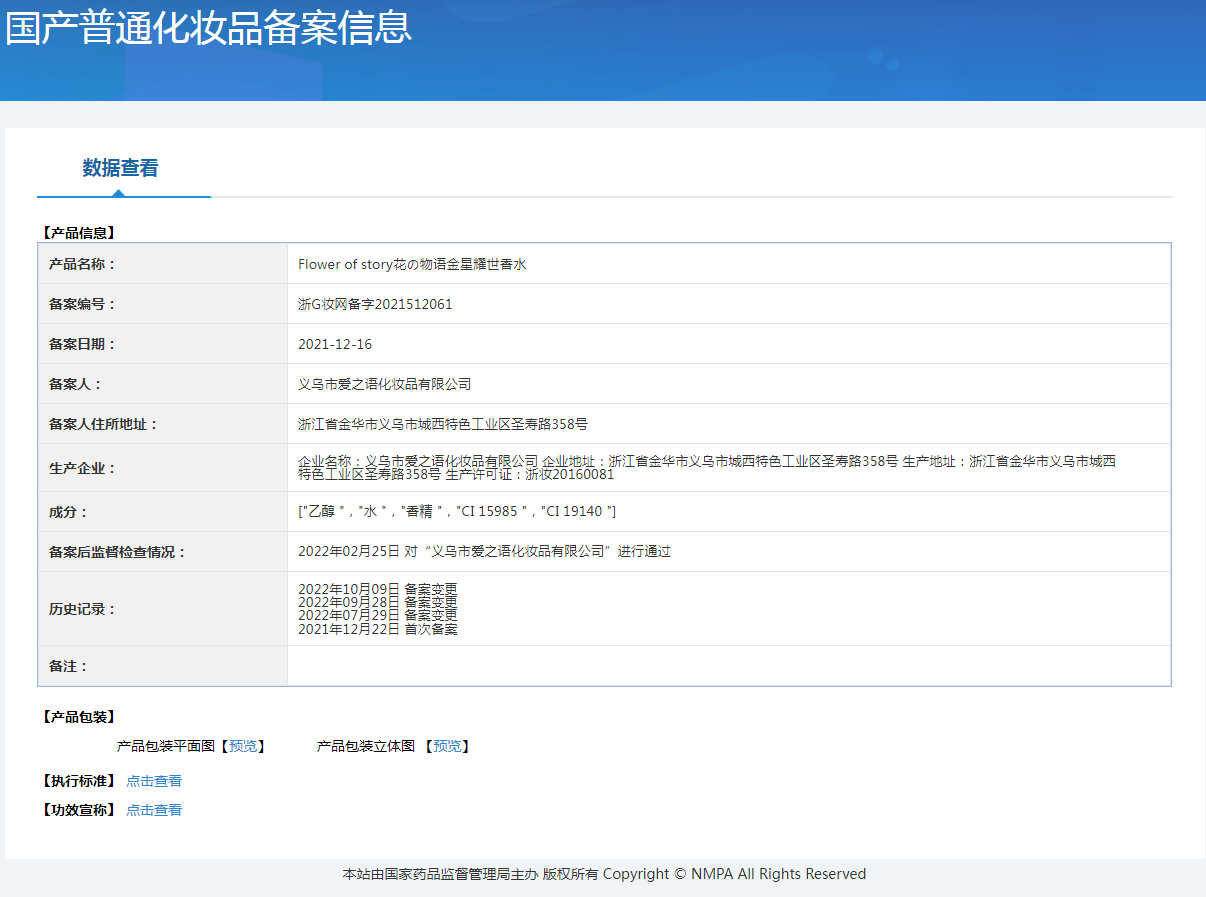Click the empty 备注 value cell
1206x897 pixels.
pyautogui.click(x=728, y=666)
